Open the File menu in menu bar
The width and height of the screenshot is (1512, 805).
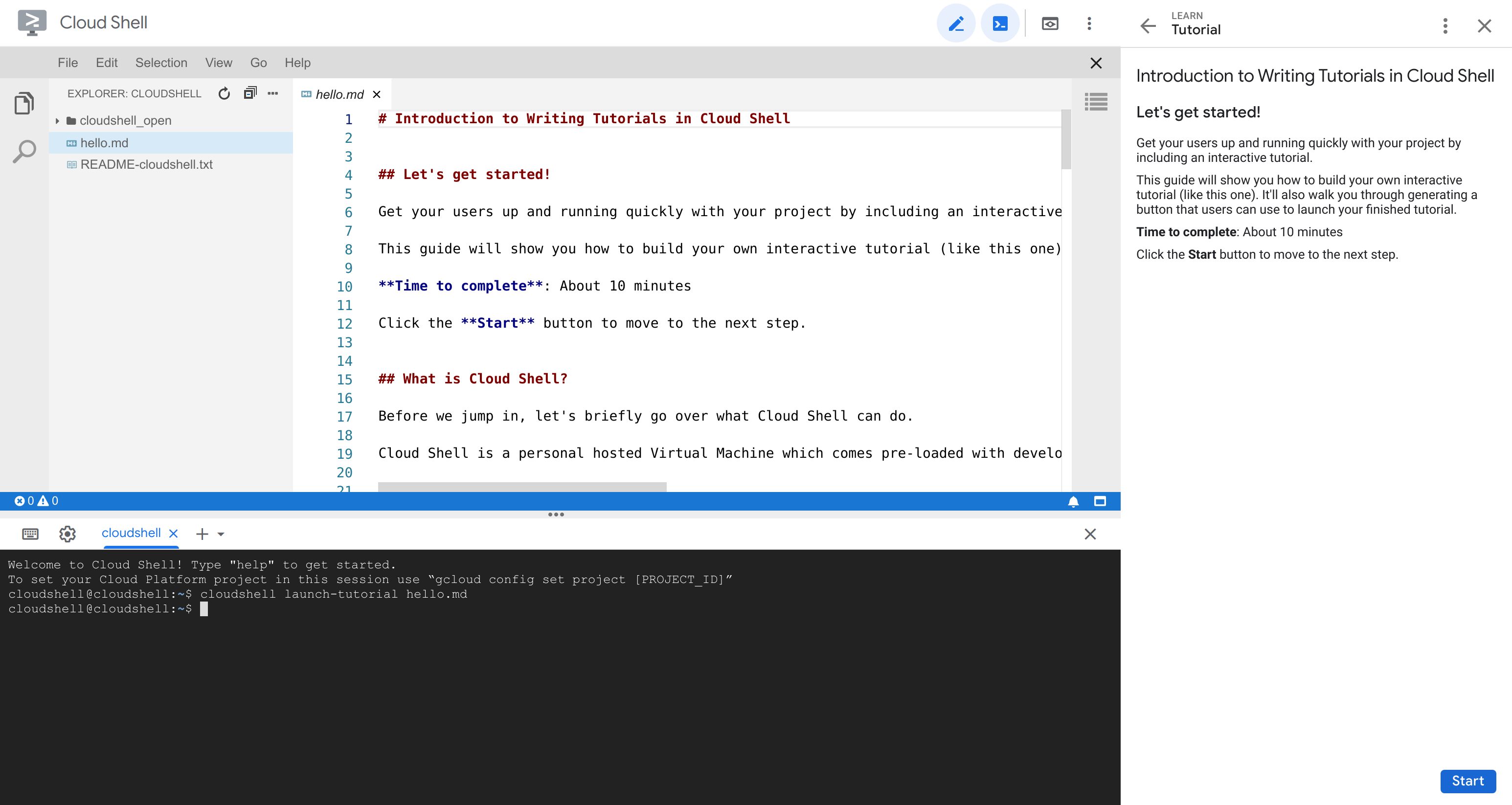click(x=68, y=62)
